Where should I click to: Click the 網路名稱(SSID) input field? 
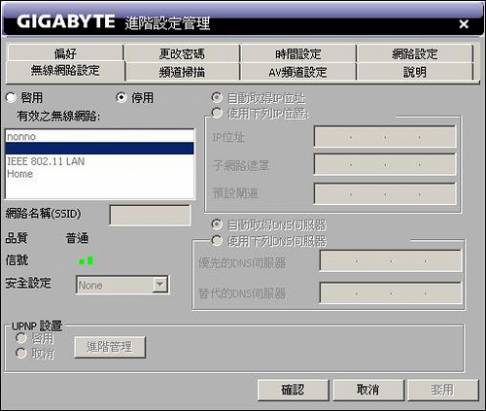(x=150, y=215)
